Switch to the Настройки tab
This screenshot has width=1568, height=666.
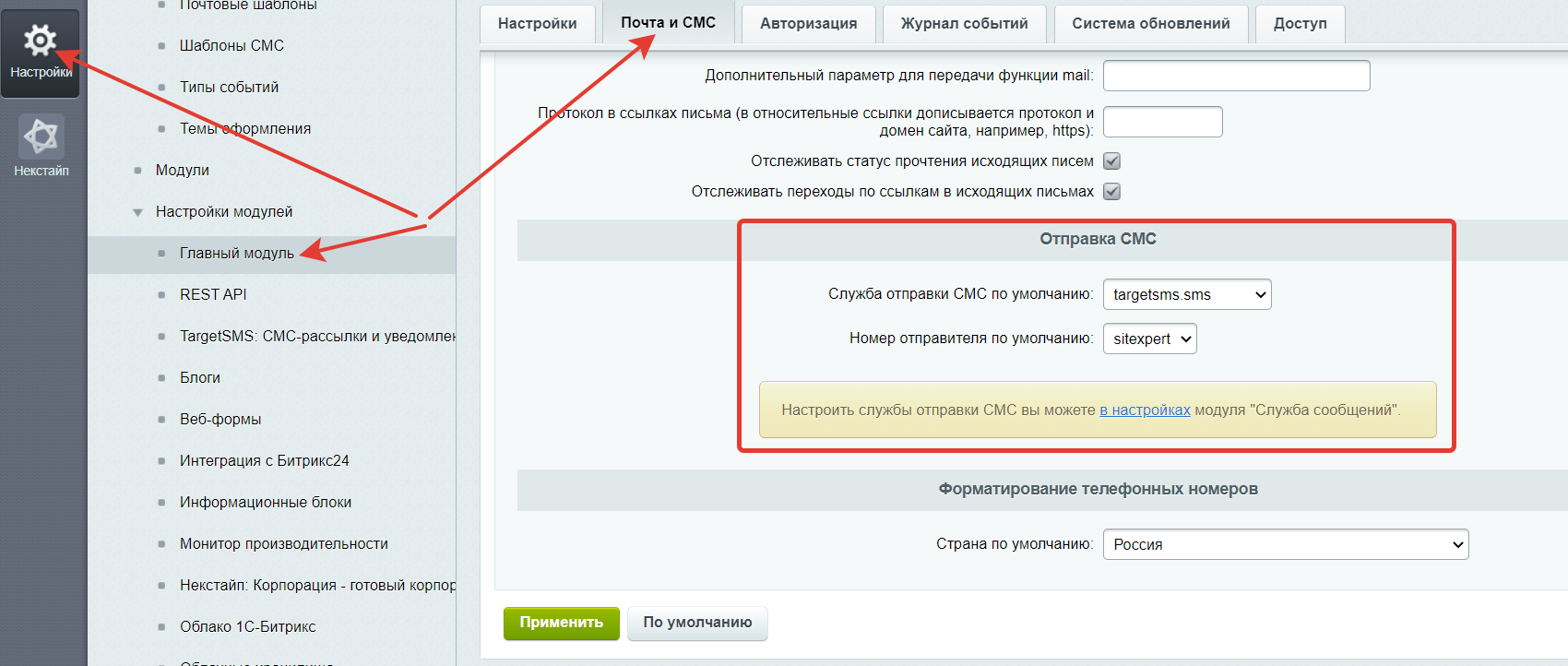(538, 24)
